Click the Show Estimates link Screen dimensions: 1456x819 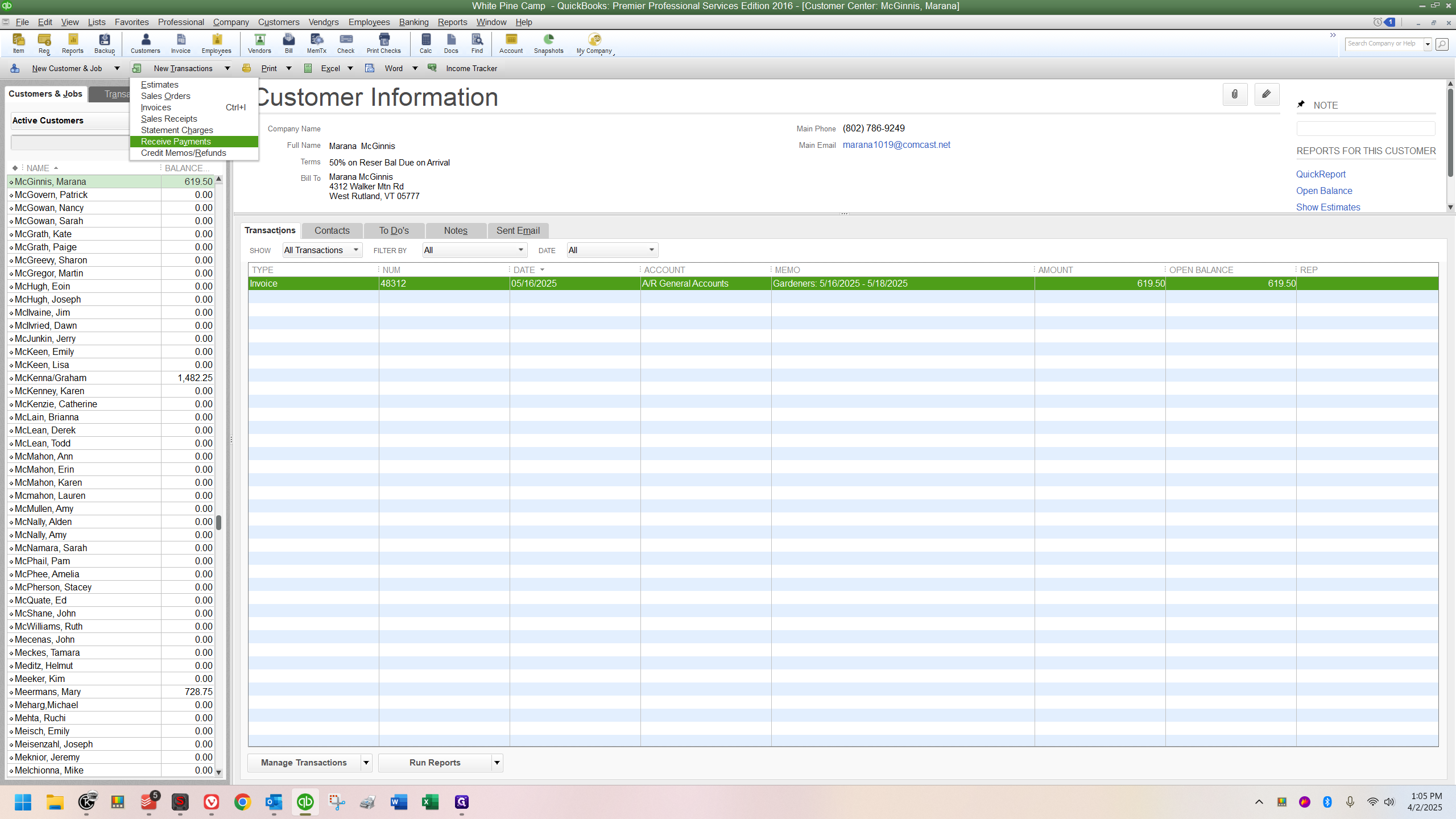(x=1328, y=208)
